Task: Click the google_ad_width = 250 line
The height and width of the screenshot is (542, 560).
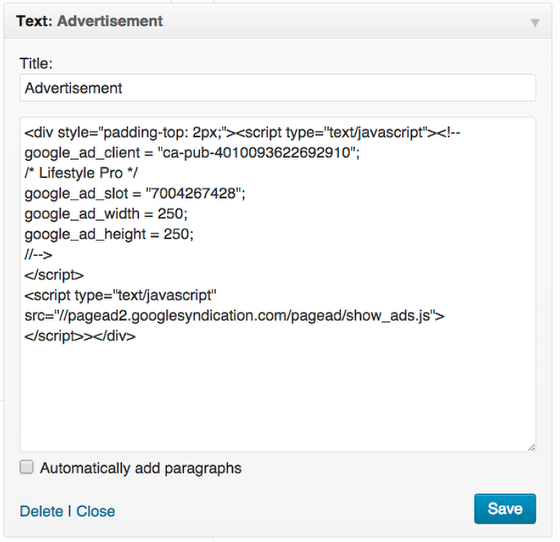Action: tap(106, 214)
